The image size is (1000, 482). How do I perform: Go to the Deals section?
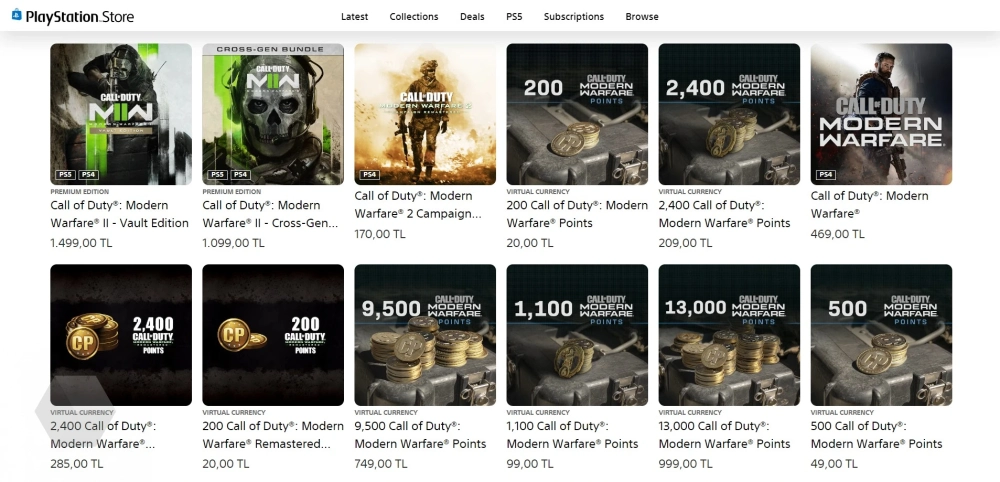tap(472, 17)
